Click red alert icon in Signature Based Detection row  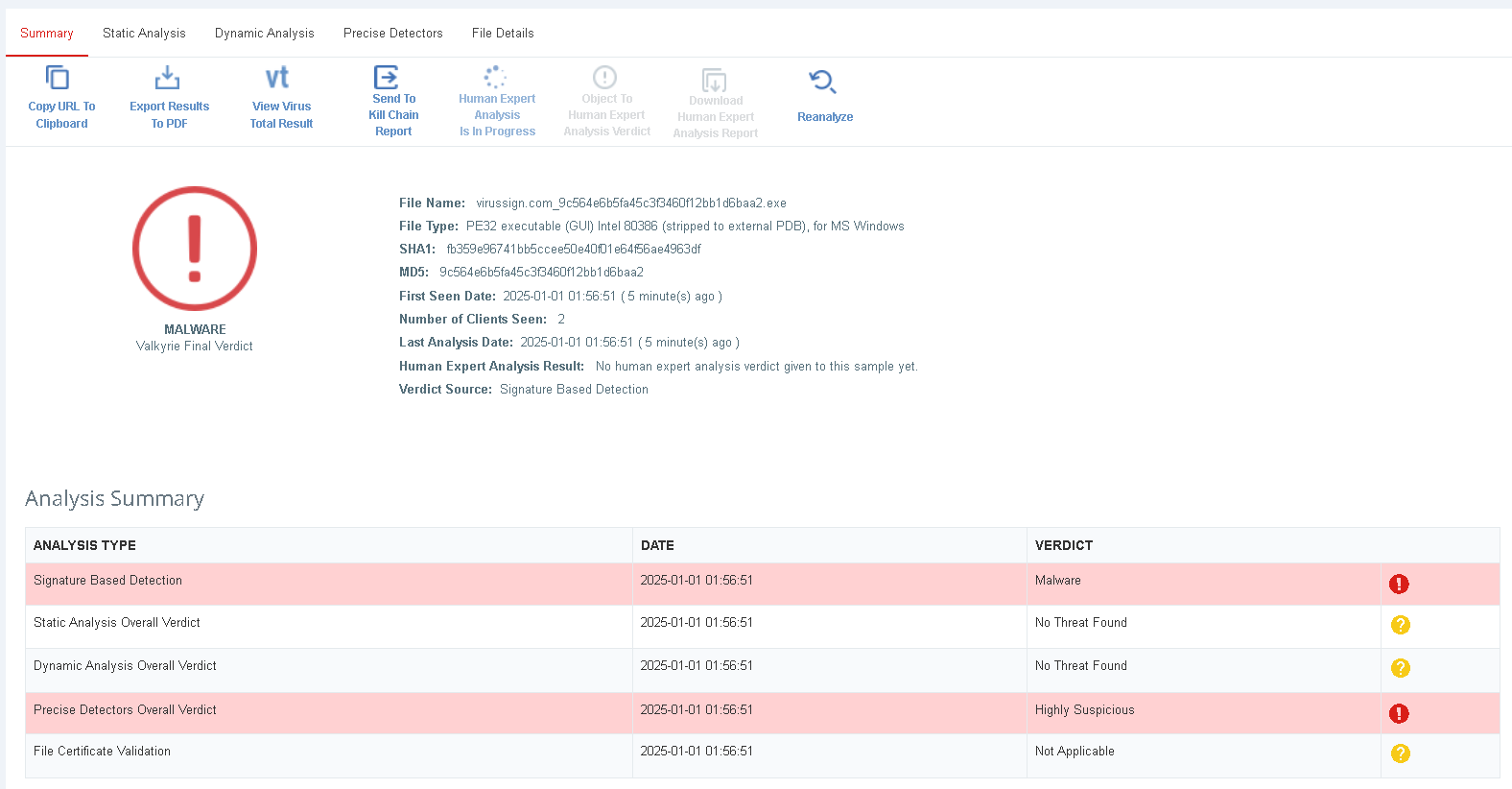[1399, 584]
